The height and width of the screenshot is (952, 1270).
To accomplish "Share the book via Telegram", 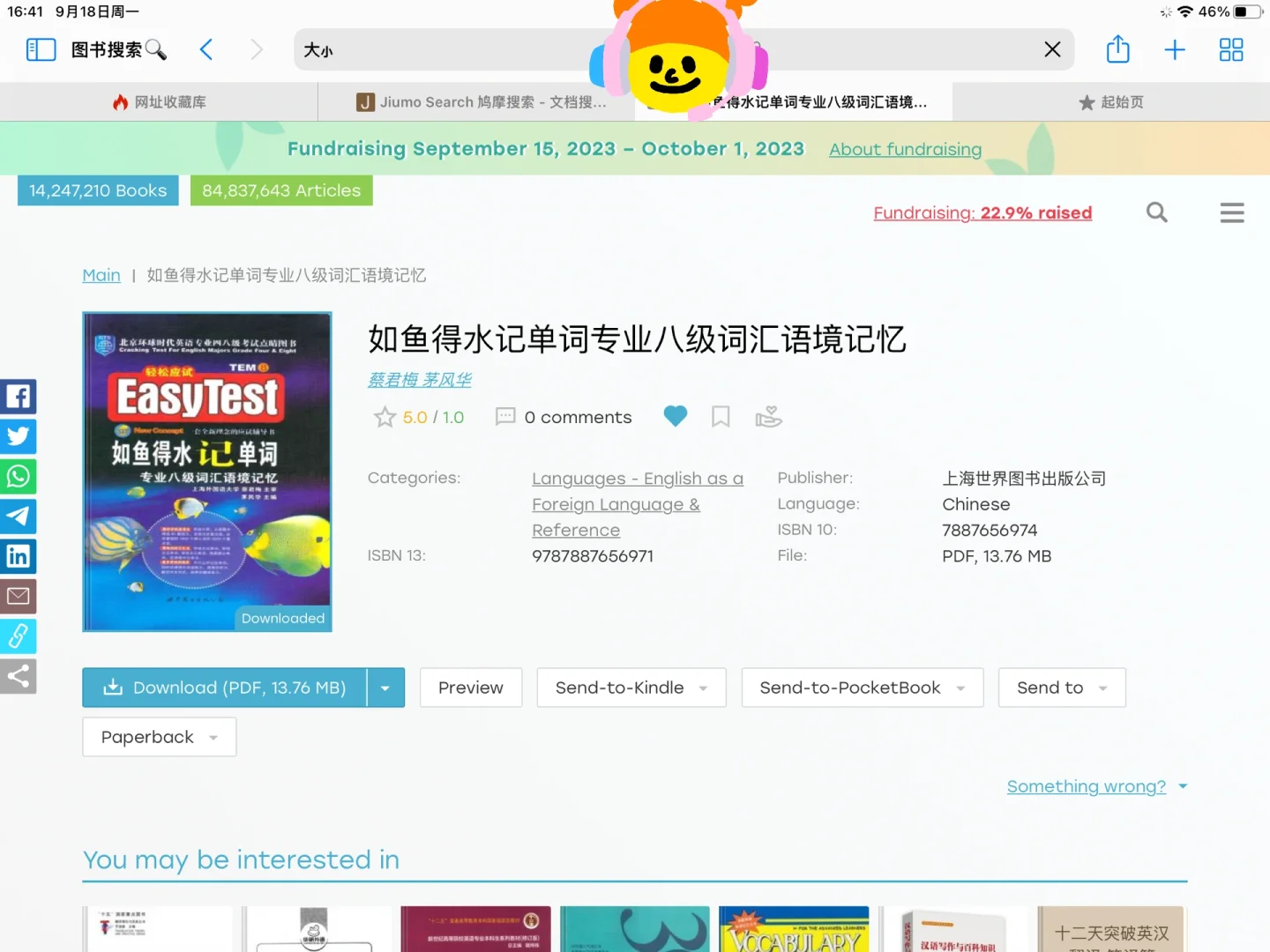I will [x=18, y=516].
